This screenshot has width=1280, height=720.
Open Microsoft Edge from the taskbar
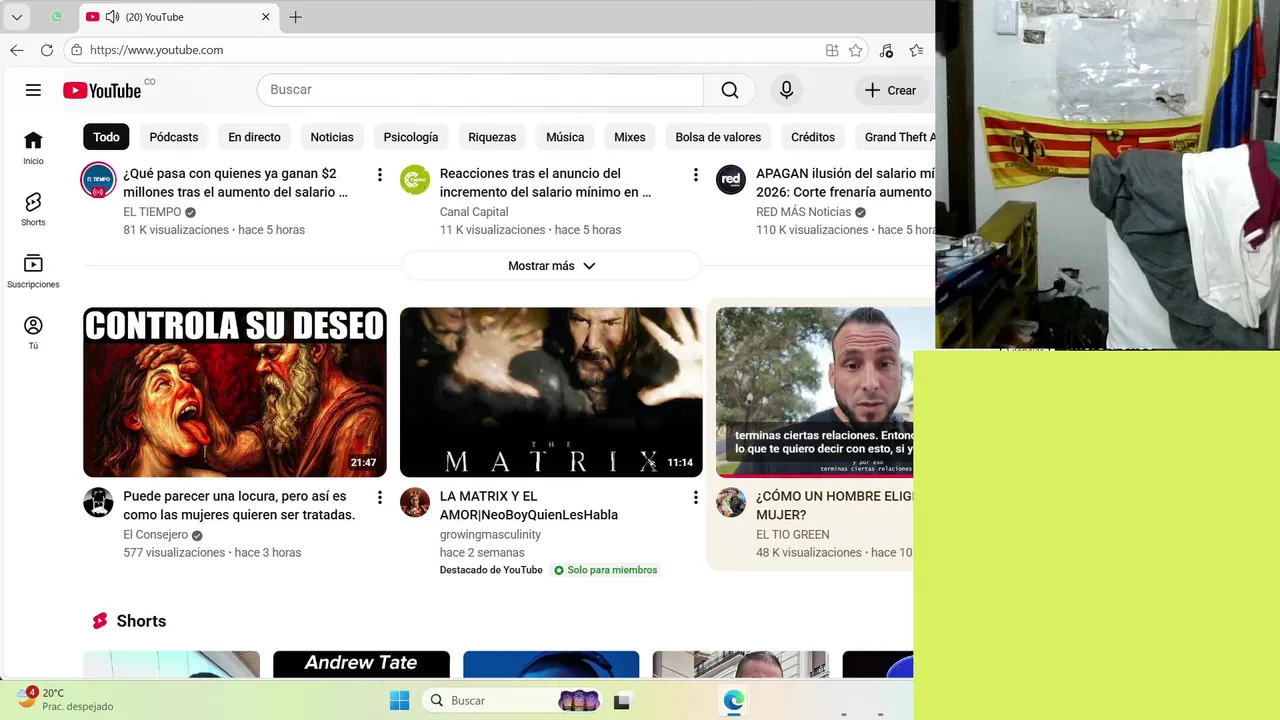point(734,700)
